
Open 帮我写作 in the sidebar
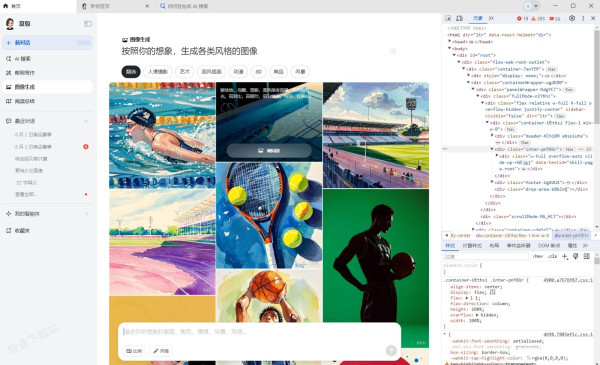[x=47, y=73]
